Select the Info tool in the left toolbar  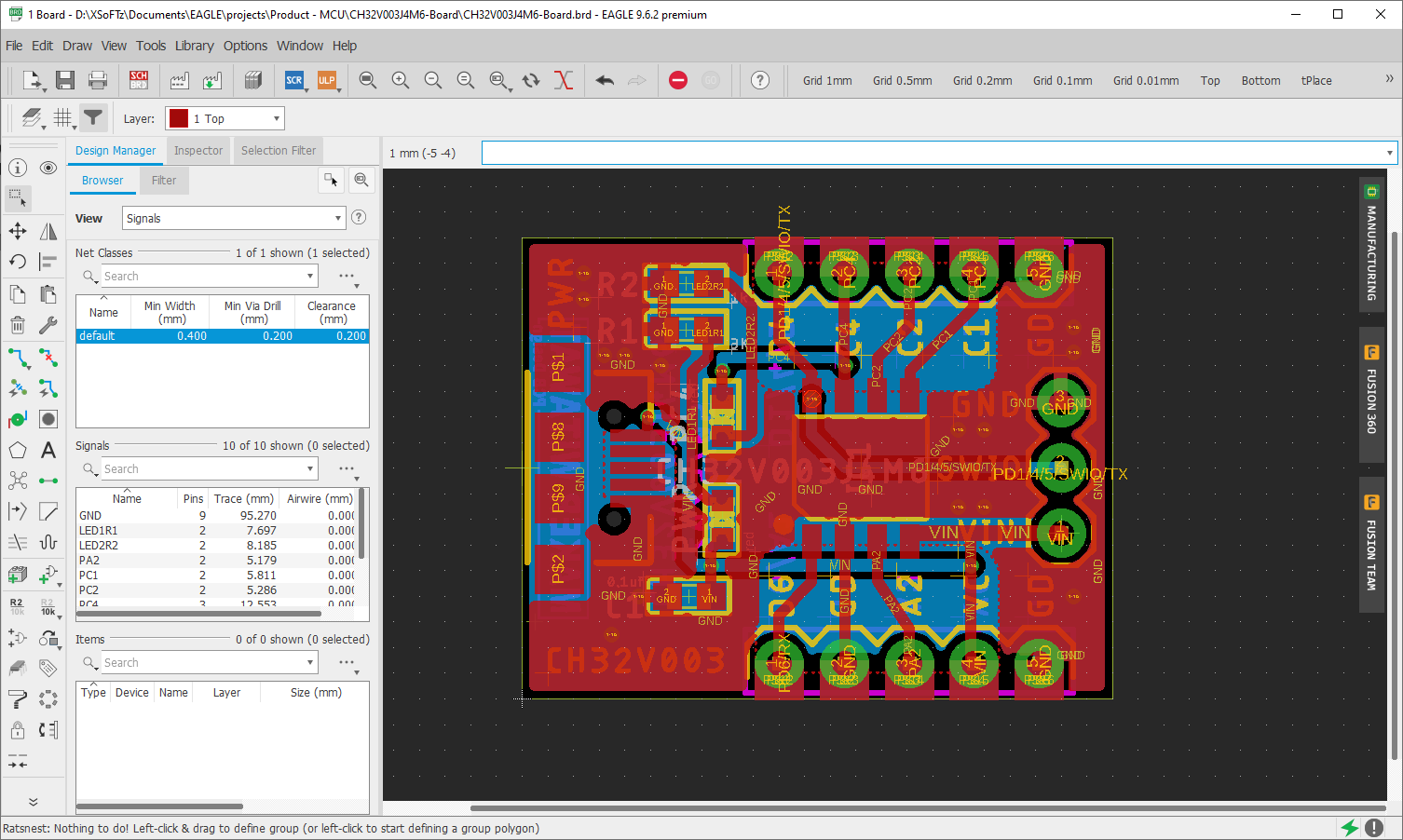coord(18,168)
